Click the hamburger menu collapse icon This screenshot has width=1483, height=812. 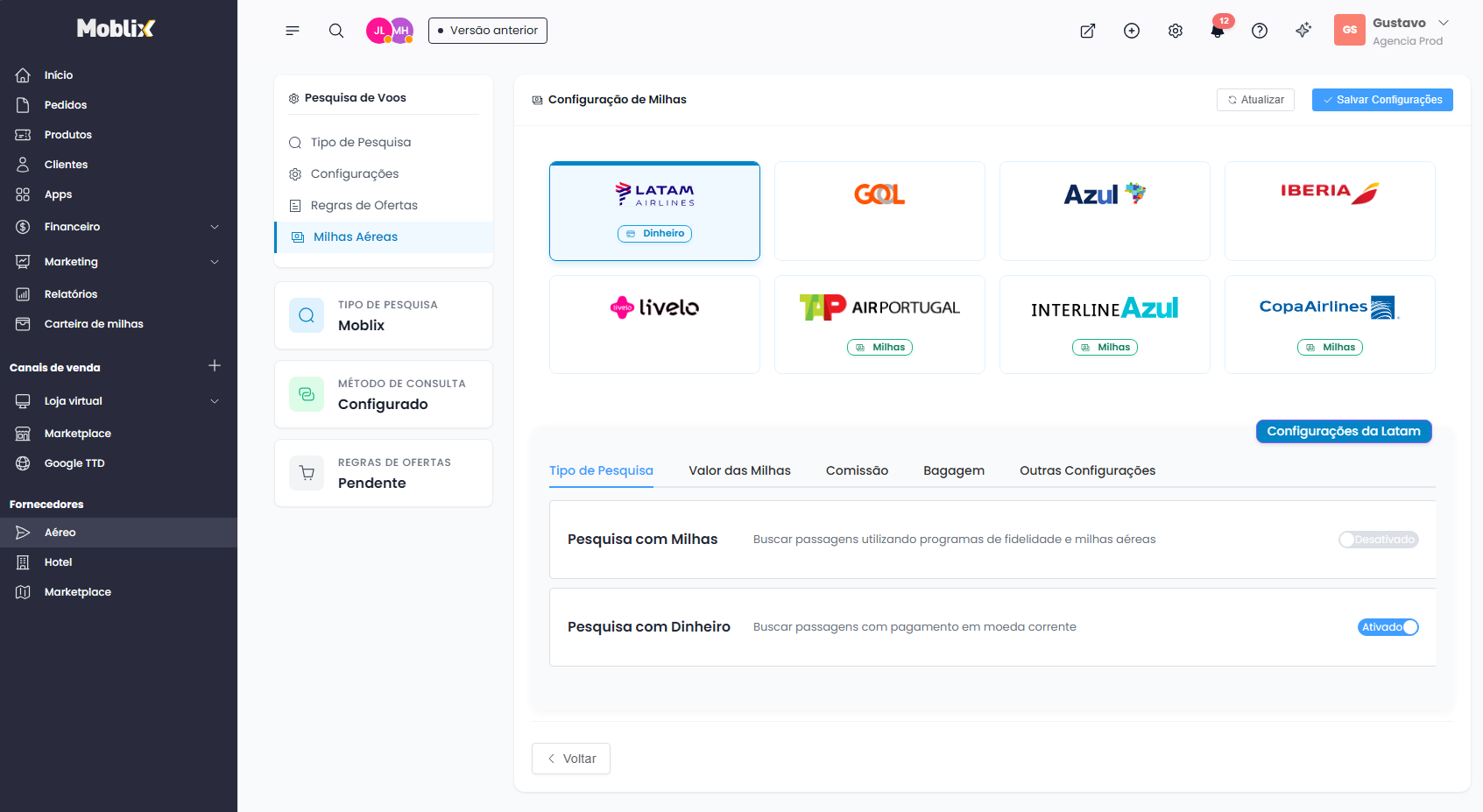(293, 31)
